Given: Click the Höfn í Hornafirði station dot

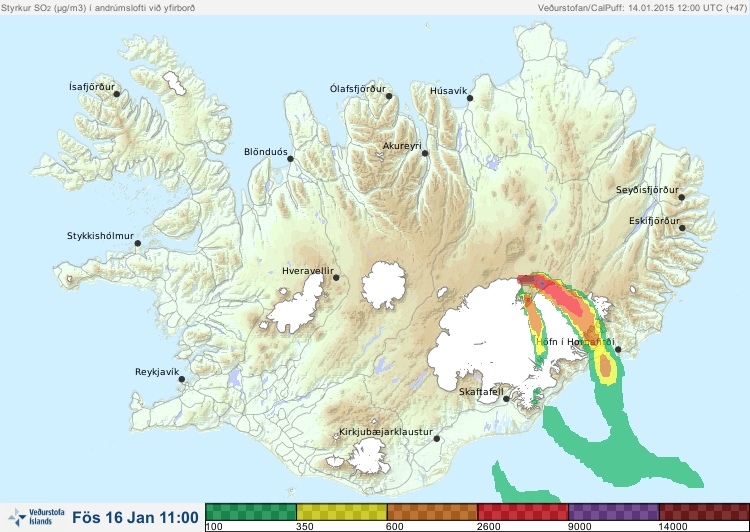Looking at the screenshot, I should click(x=618, y=350).
